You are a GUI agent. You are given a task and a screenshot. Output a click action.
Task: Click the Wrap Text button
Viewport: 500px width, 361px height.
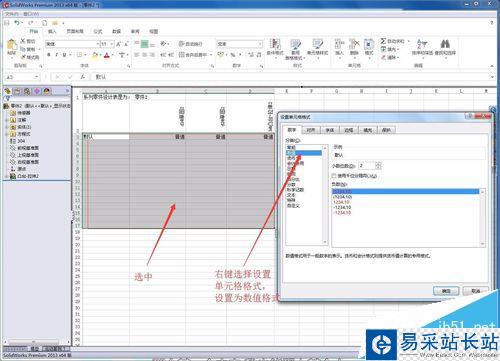(x=191, y=44)
